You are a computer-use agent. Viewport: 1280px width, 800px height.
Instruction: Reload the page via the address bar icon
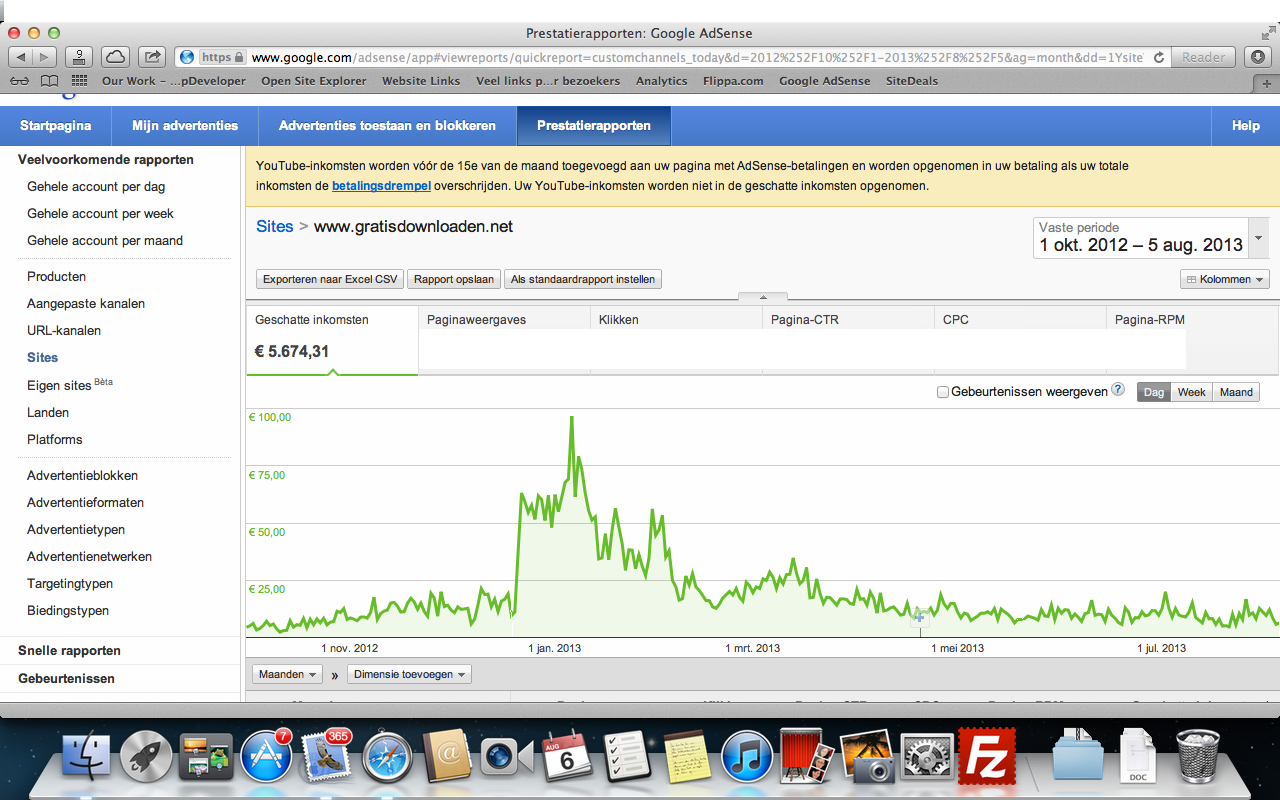1159,57
